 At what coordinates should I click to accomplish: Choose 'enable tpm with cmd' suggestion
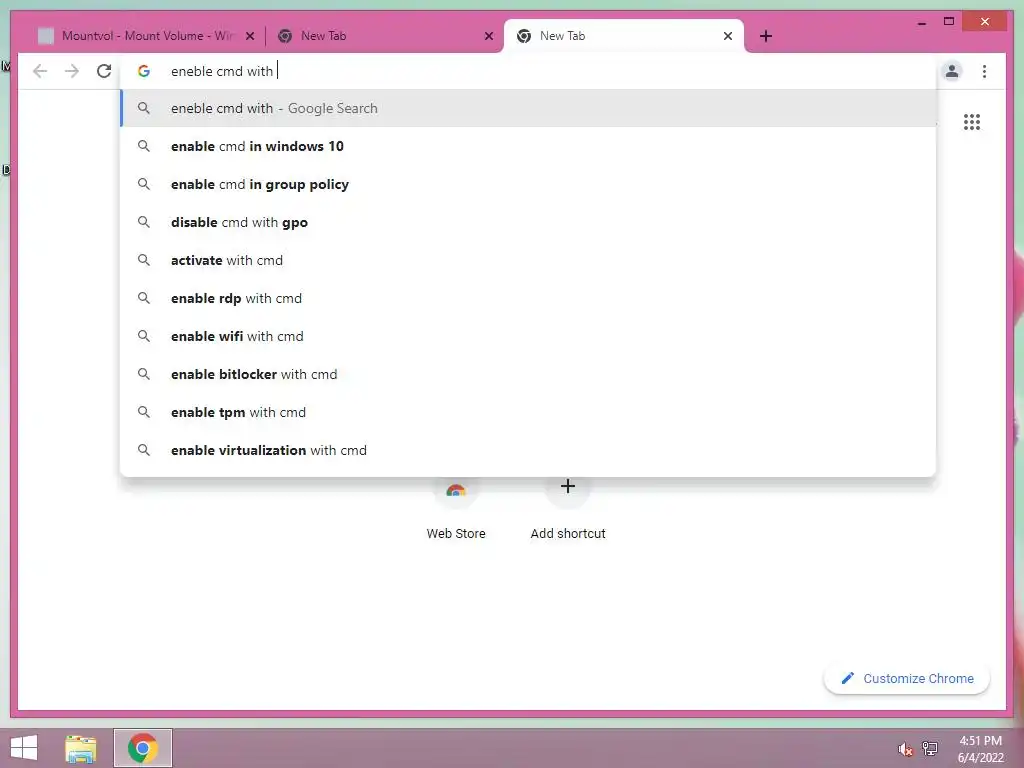tap(528, 412)
